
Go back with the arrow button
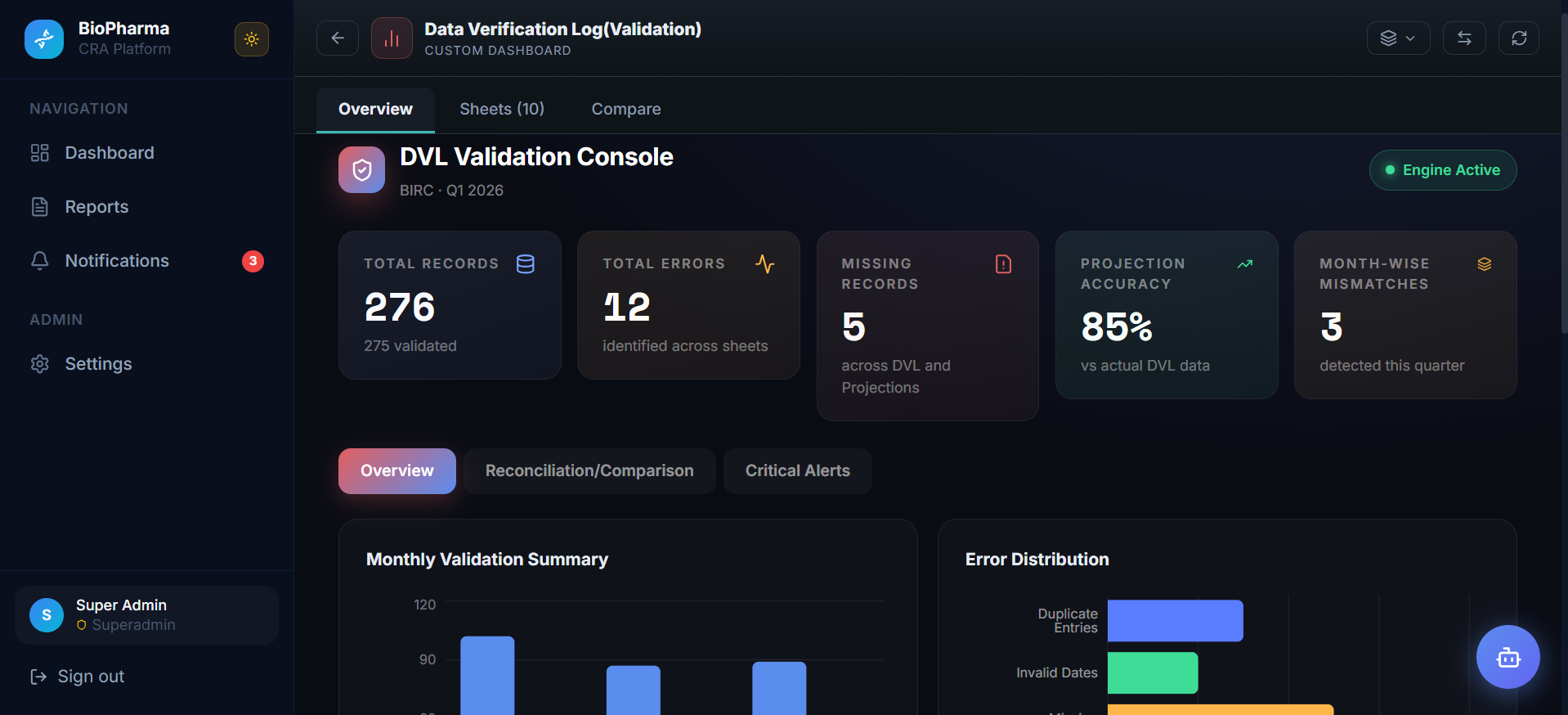tap(338, 38)
